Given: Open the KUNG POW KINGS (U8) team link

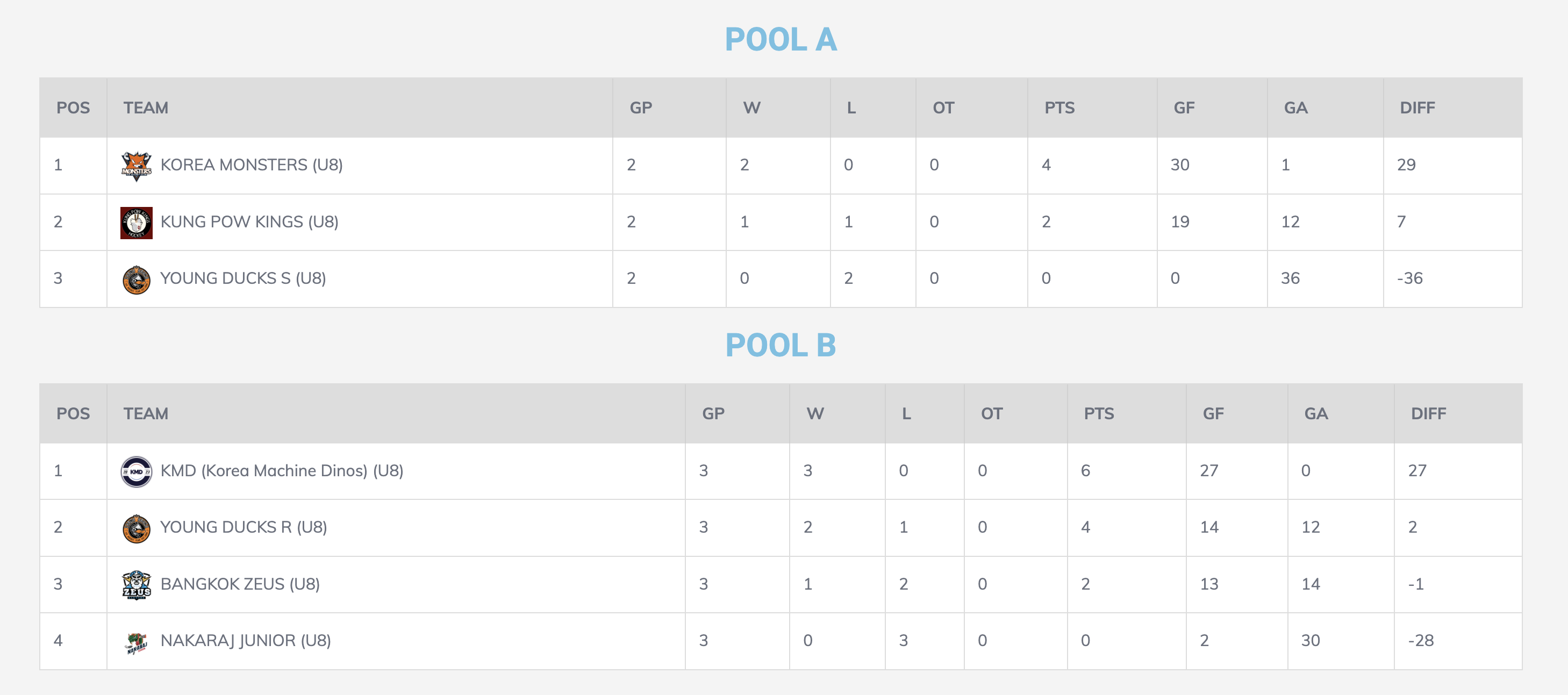Looking at the screenshot, I should click(249, 222).
